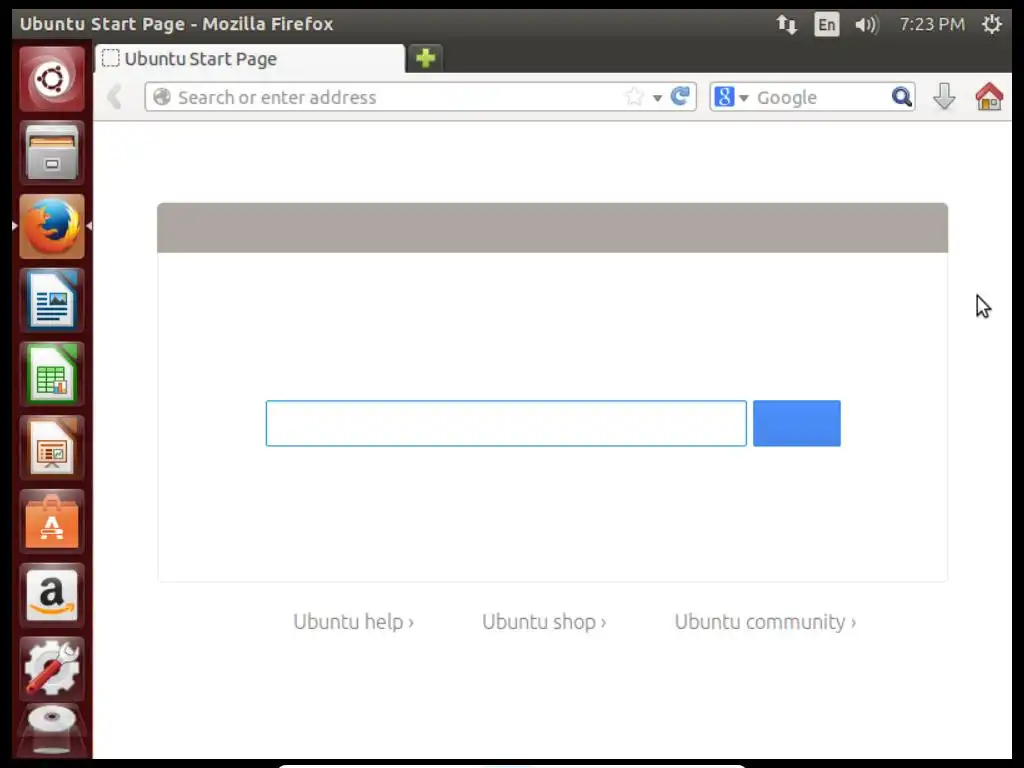Viewport: 1024px width, 768px height.
Task: Select the Ubuntu Start Page tab
Action: 250,59
